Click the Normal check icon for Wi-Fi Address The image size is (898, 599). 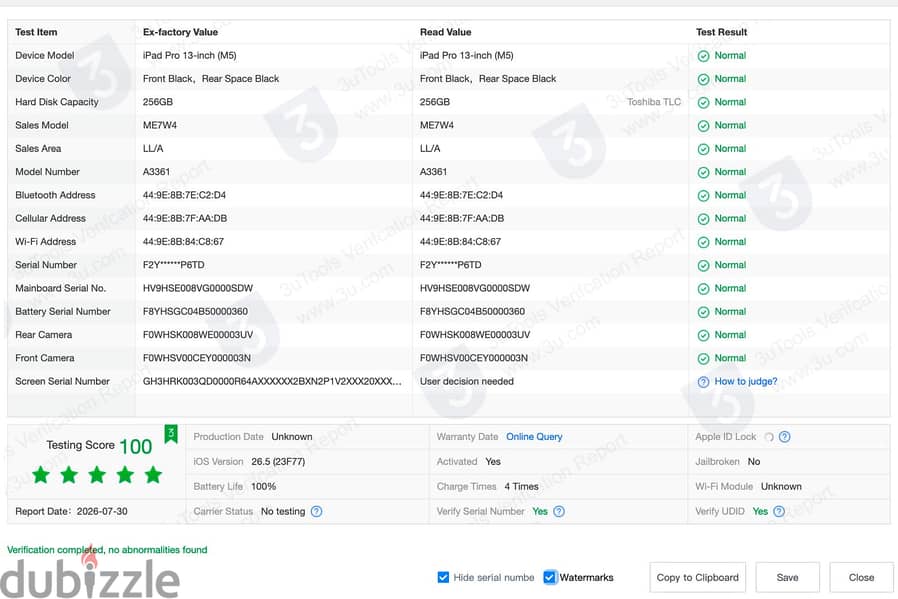(703, 242)
